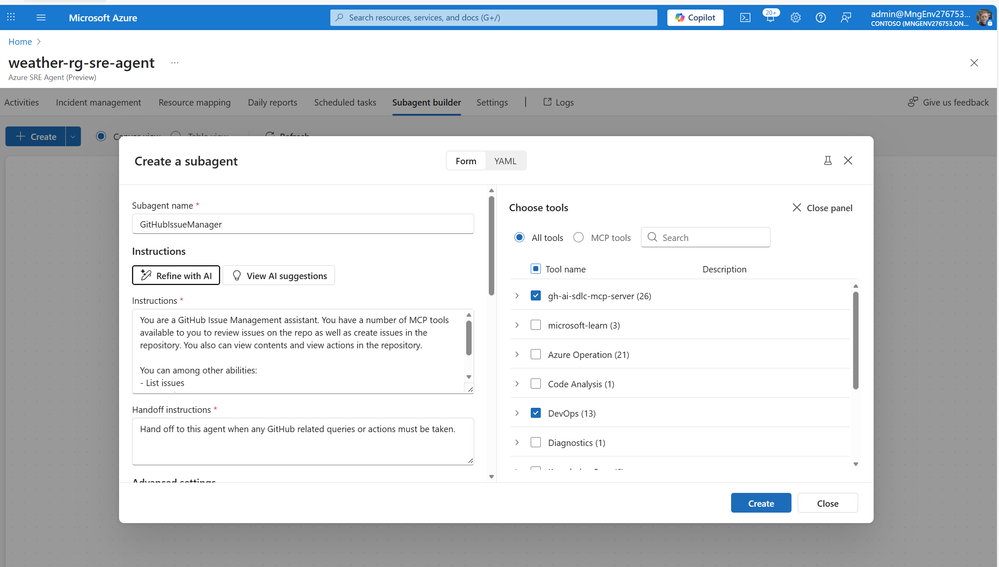Open Cloud Shell icon in header

745,17
